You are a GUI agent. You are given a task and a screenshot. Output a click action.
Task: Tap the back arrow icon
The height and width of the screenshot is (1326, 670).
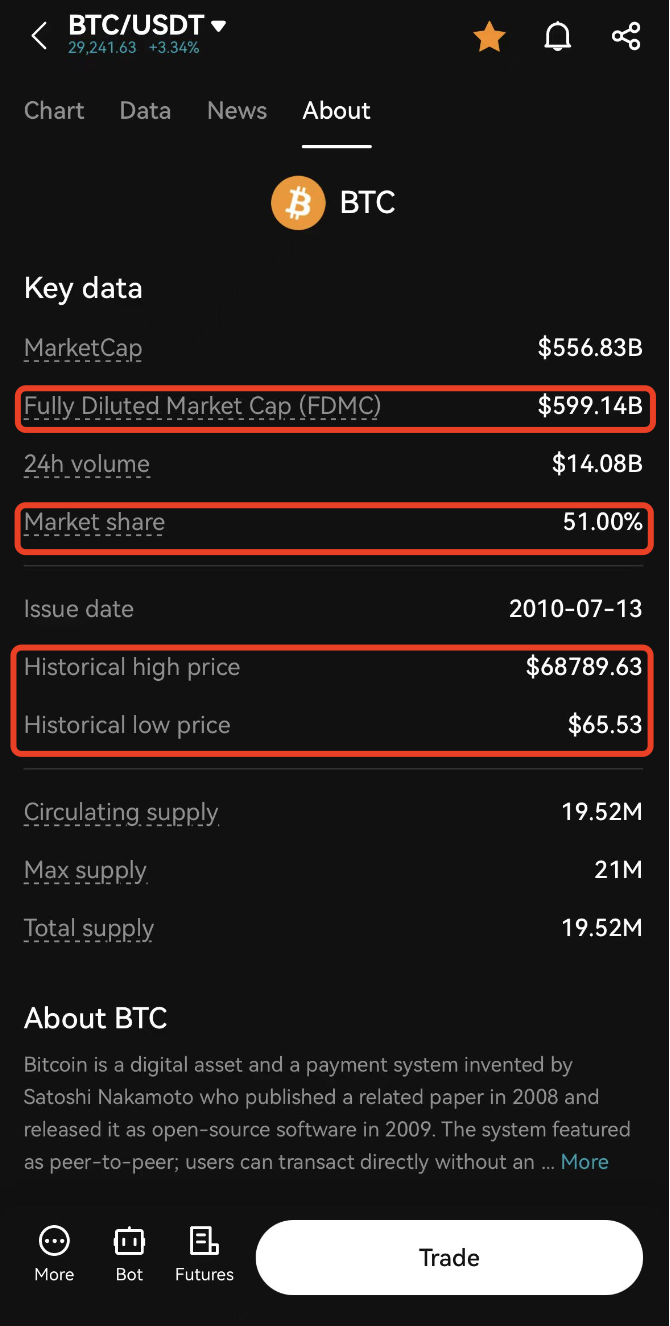[39, 37]
